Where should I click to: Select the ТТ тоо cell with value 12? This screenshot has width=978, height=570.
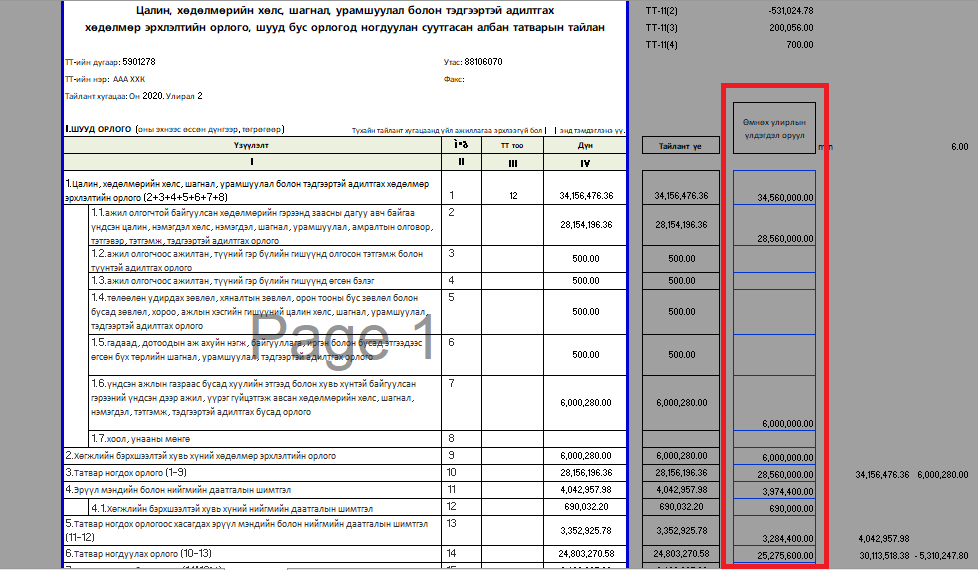pyautogui.click(x=512, y=196)
